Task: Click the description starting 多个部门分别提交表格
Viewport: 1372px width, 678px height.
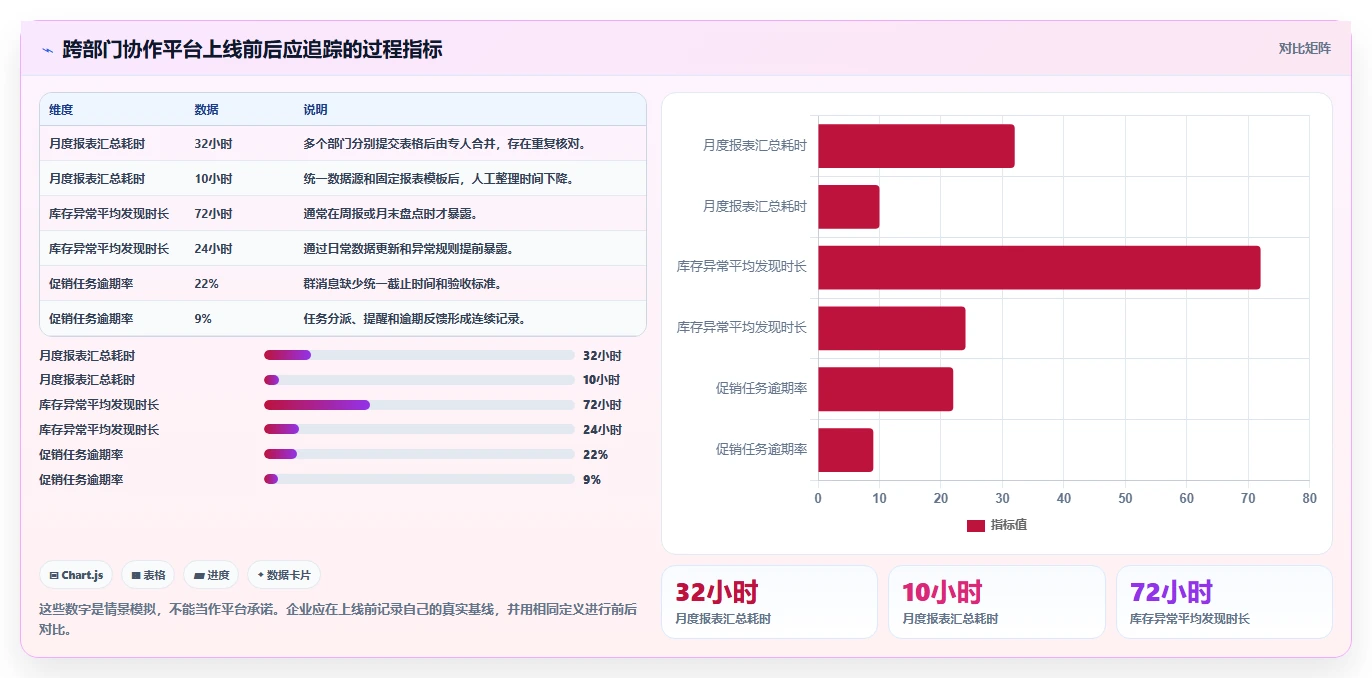Action: [x=444, y=144]
